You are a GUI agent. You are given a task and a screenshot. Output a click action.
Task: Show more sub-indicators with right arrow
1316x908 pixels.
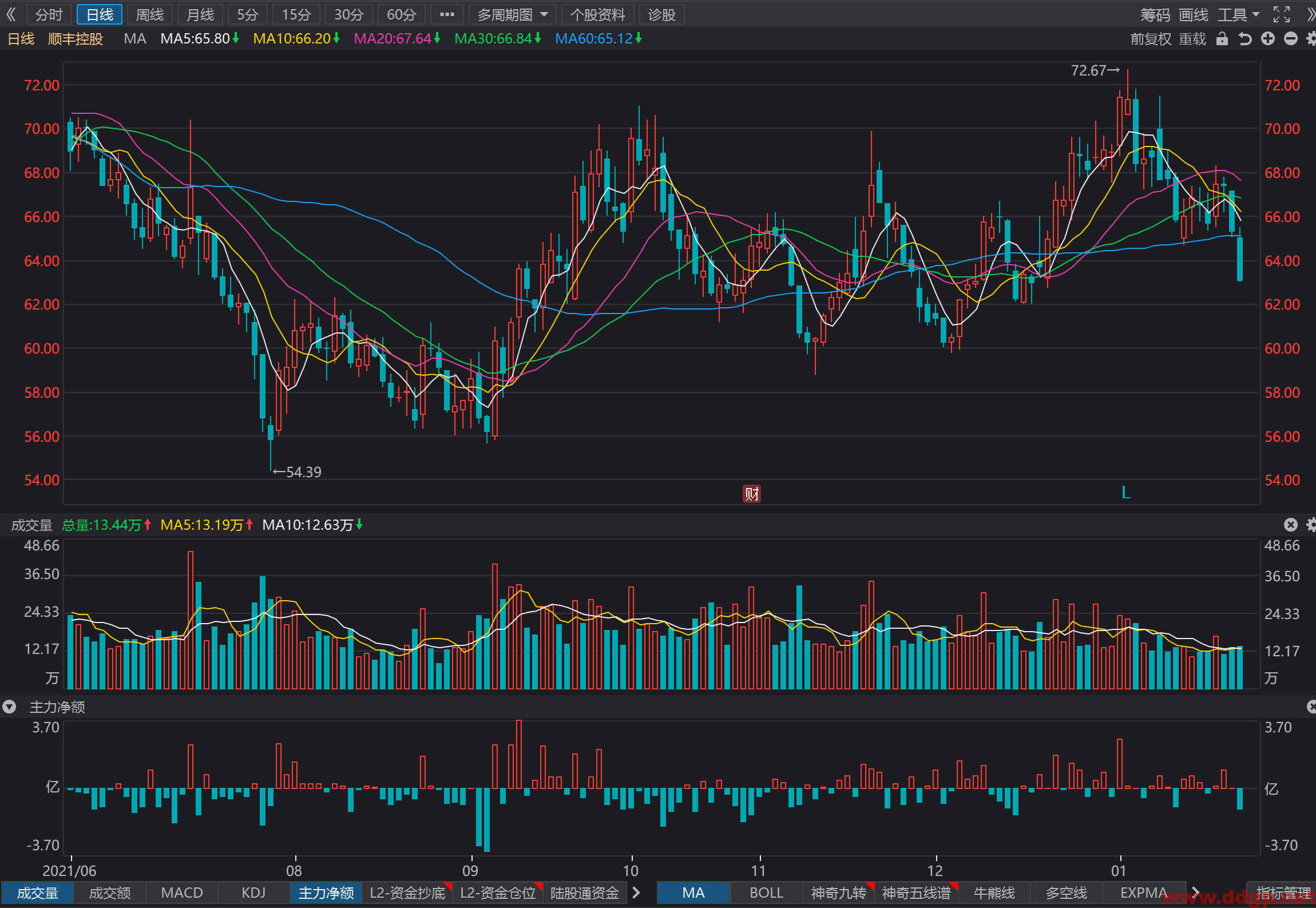(636, 893)
